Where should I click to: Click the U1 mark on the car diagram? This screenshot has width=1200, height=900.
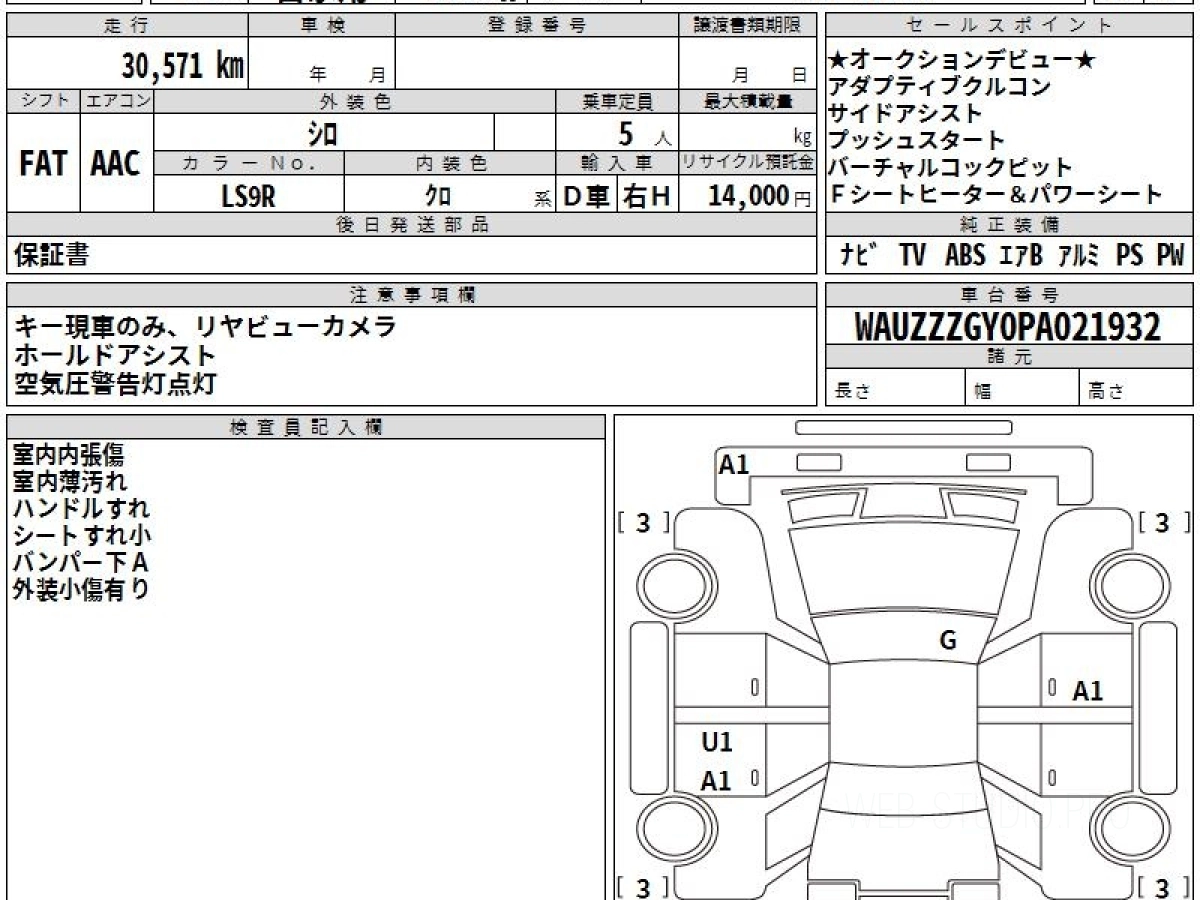717,742
